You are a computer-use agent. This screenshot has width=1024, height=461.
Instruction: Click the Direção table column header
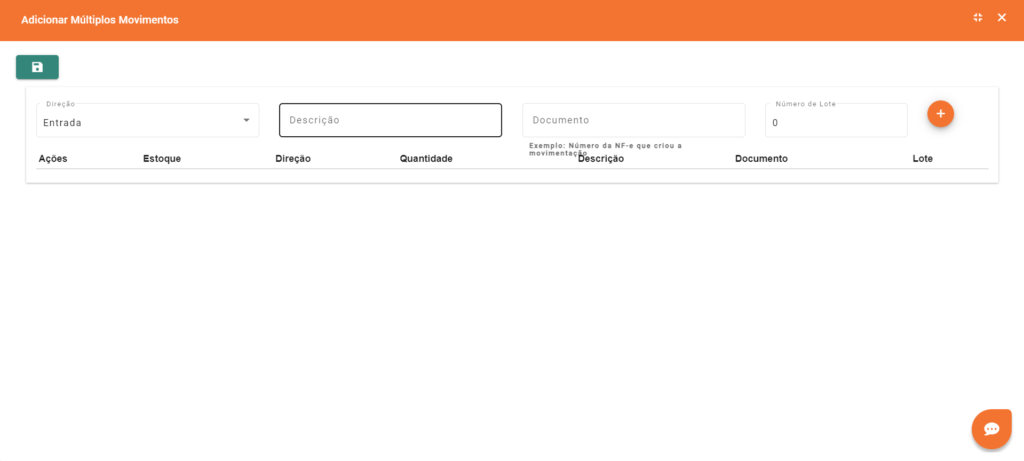[293, 159]
